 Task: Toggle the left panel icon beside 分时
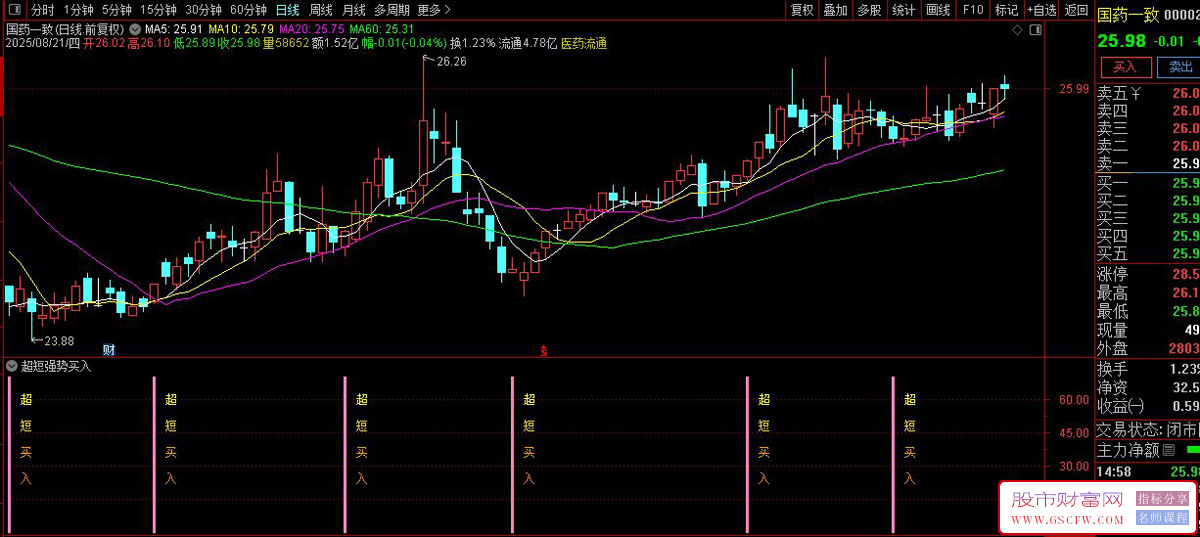pos(17,10)
